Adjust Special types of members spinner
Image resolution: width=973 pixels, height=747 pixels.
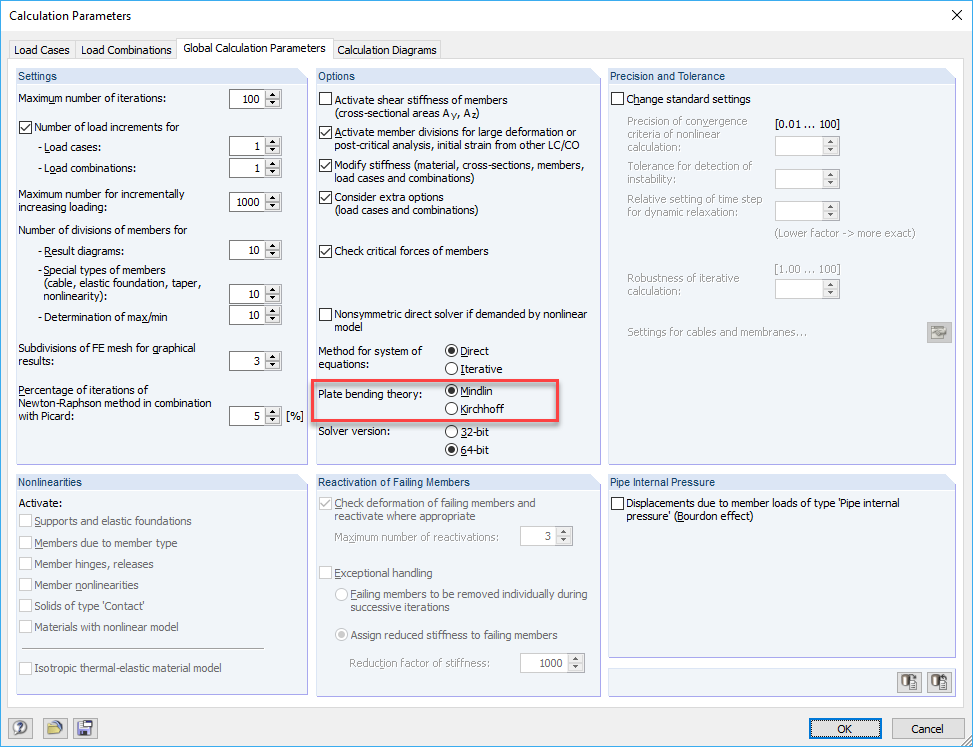coord(273,294)
